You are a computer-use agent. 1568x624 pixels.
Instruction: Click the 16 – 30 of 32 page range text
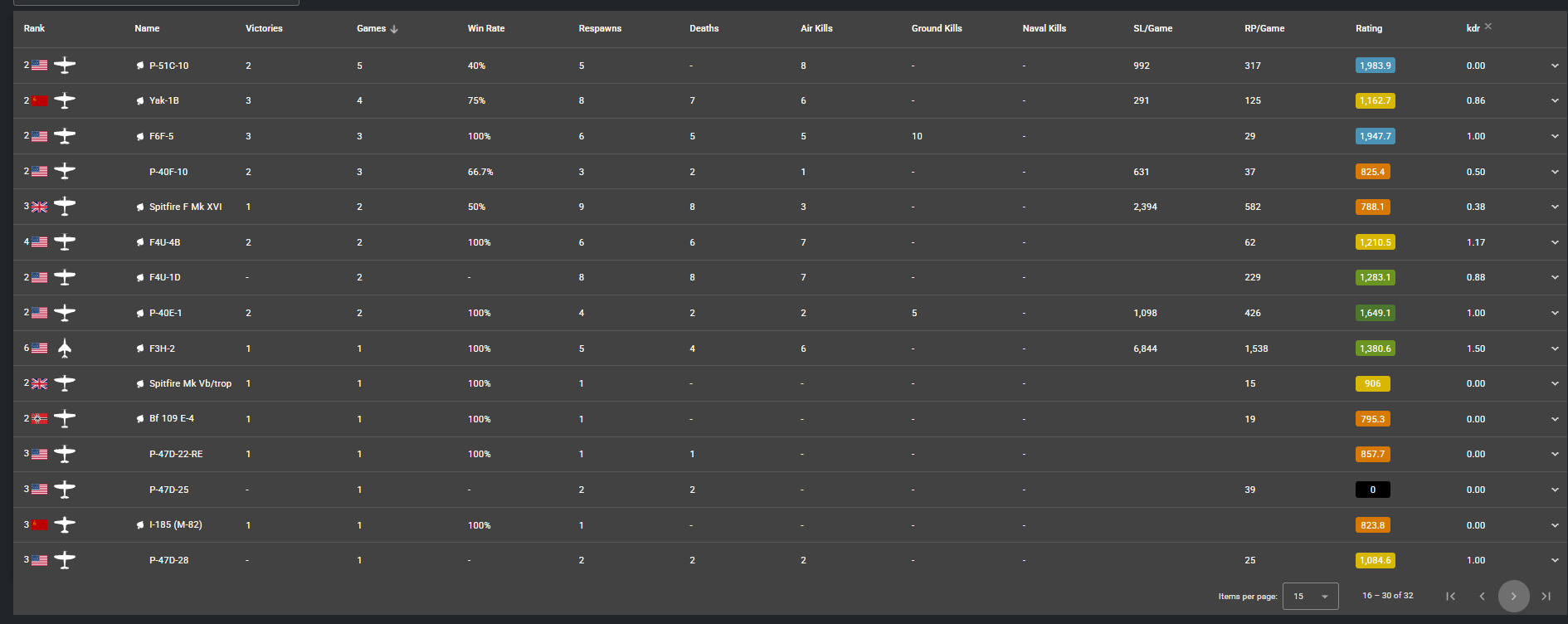[x=1388, y=596]
